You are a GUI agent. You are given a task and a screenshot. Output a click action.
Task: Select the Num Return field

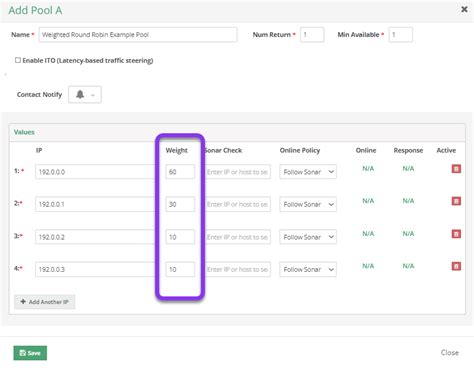point(312,35)
